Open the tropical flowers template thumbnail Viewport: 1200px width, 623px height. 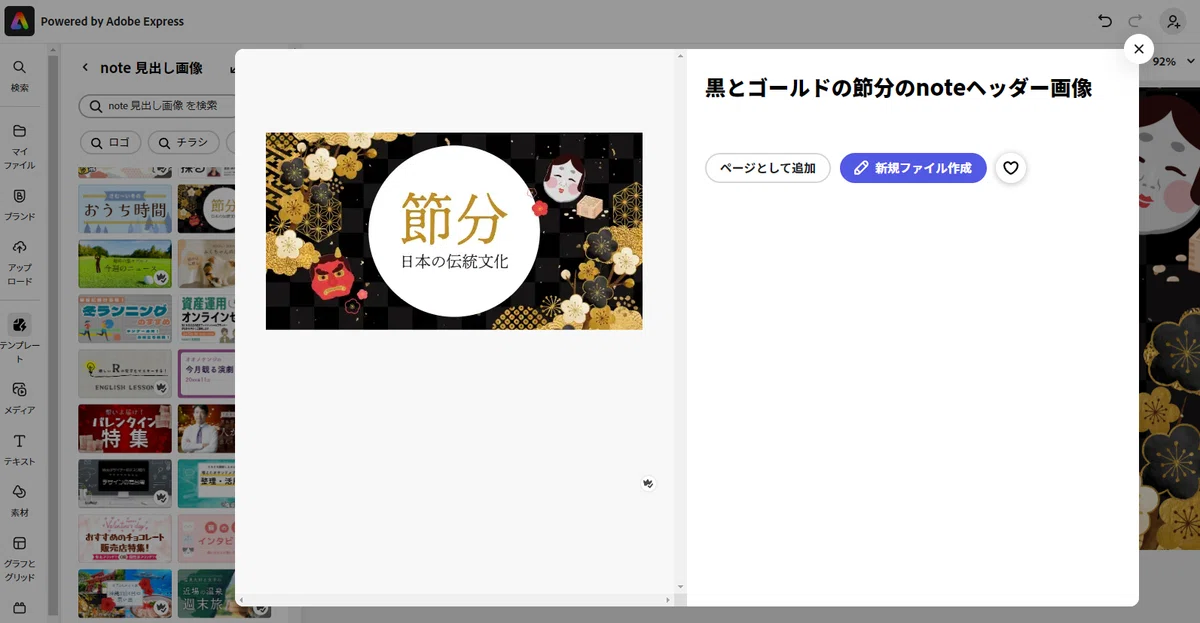(x=125, y=593)
